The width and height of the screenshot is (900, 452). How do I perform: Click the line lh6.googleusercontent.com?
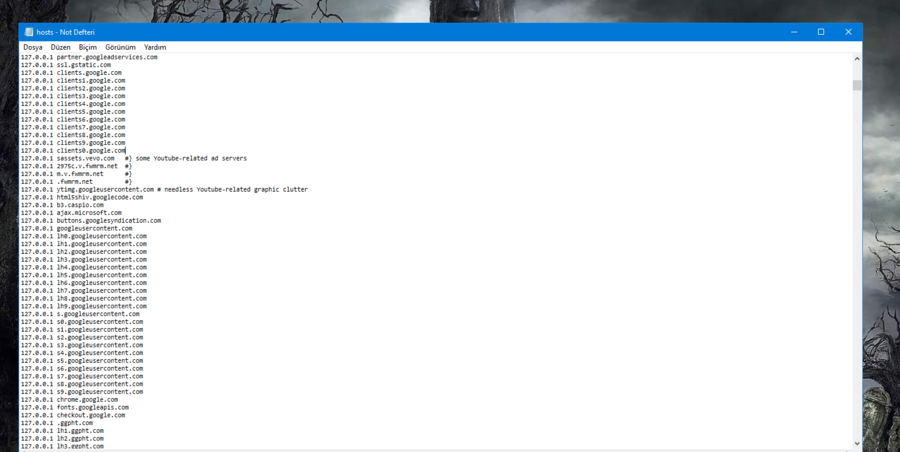(x=84, y=282)
